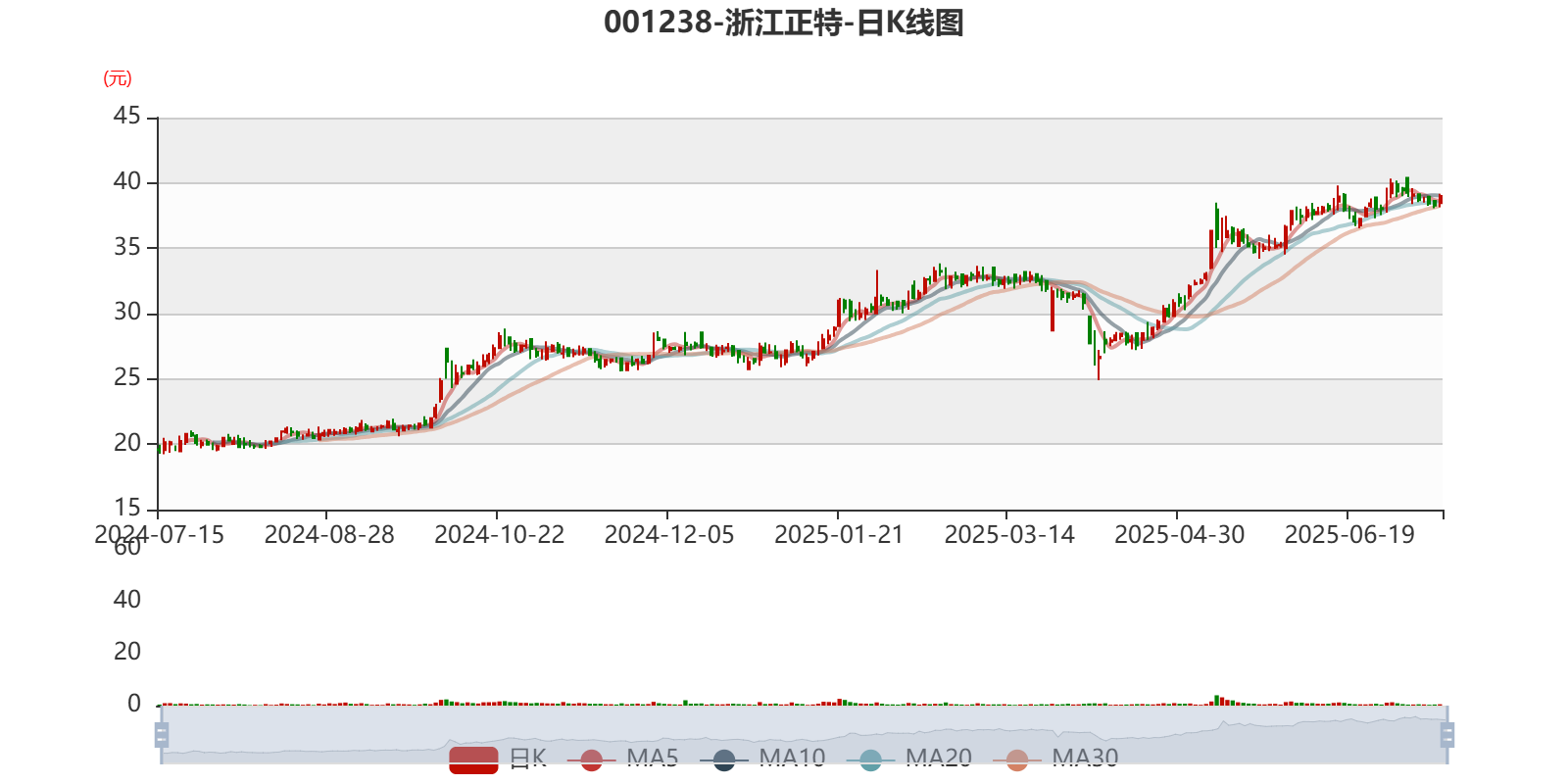1568x784 pixels.
Task: Click the chart title 001238-浙江正特-日K线图
Action: (x=784, y=23)
